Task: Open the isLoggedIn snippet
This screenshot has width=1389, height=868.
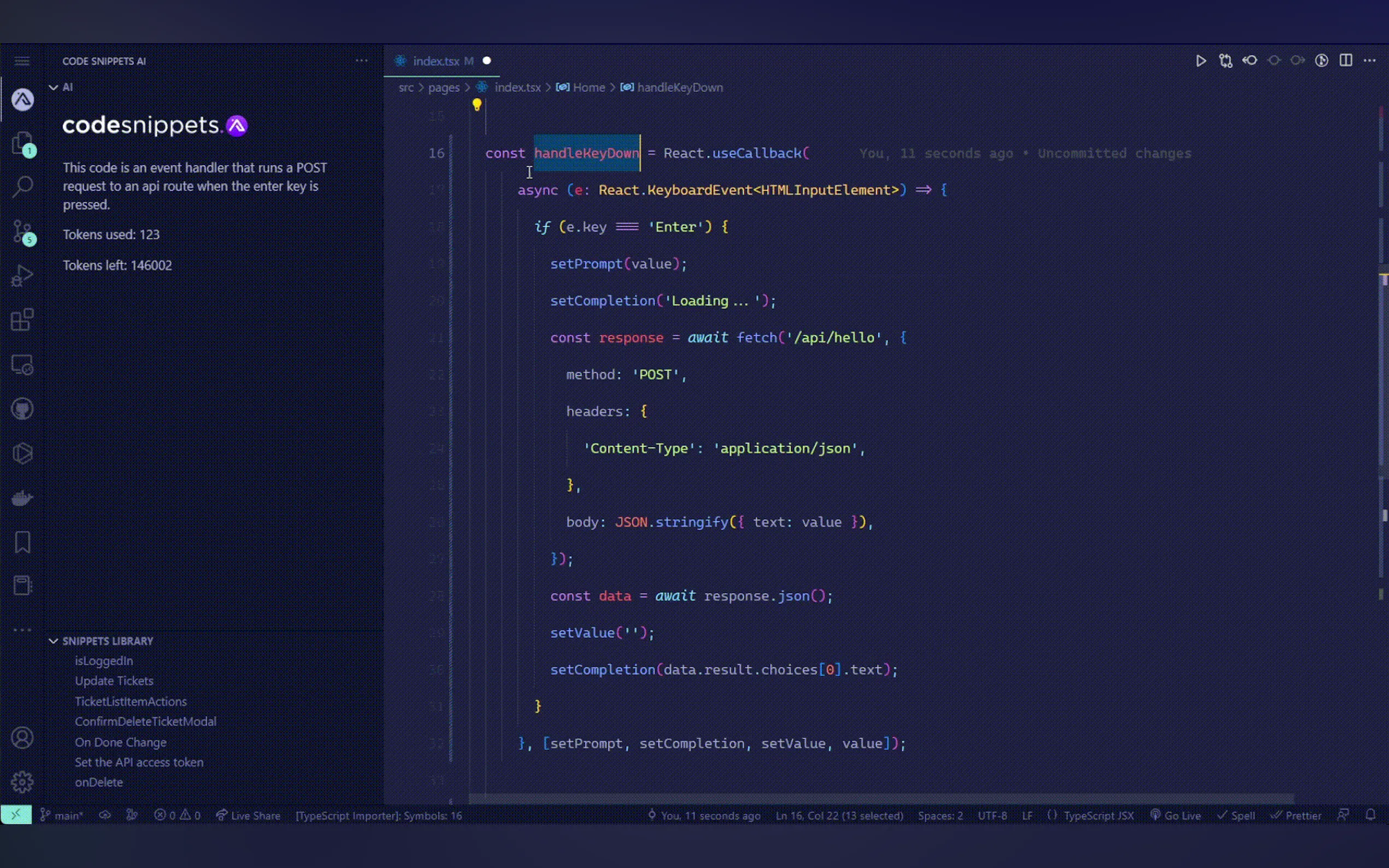Action: 104,660
